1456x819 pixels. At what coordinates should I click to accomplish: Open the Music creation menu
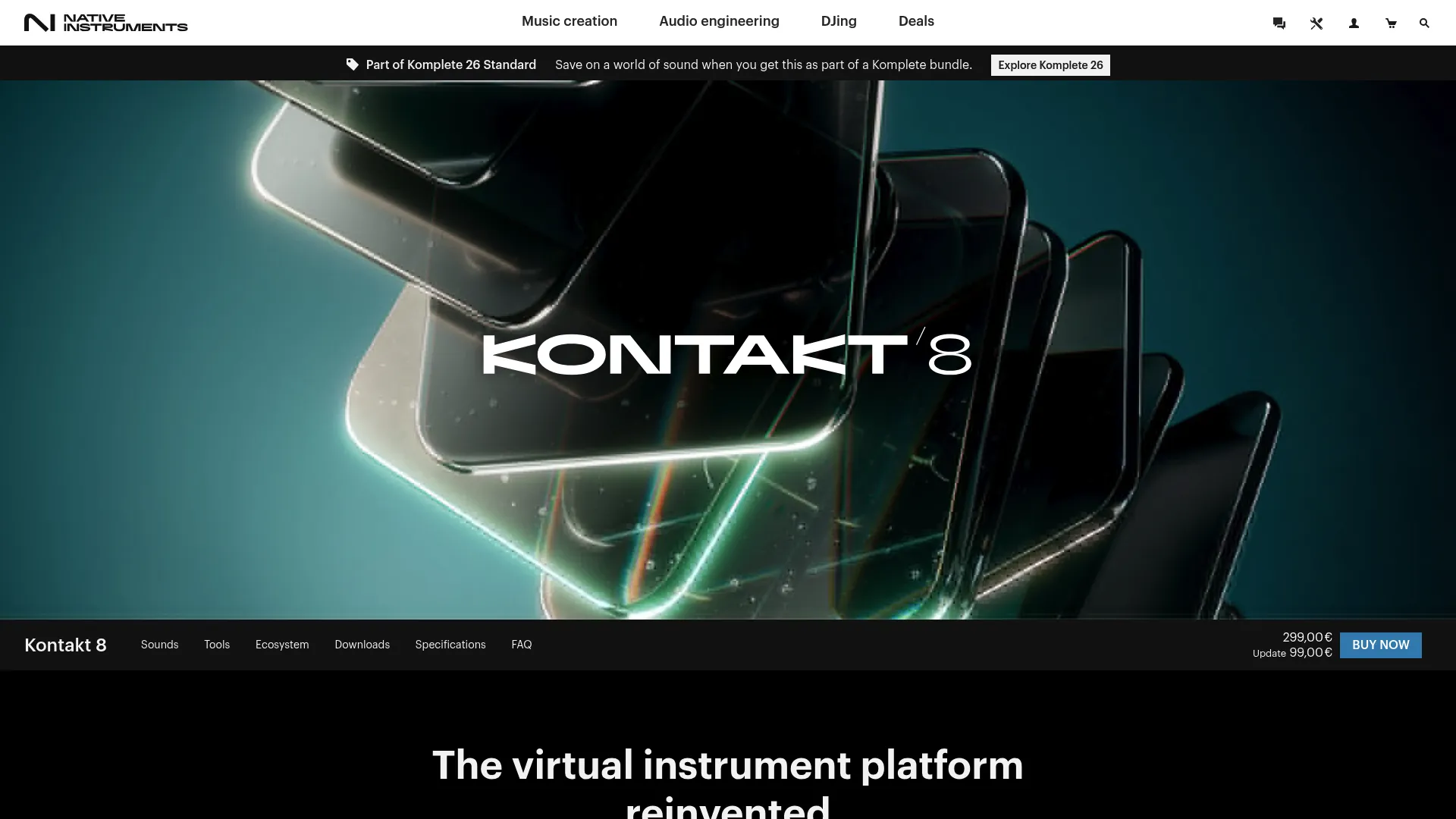(x=570, y=21)
